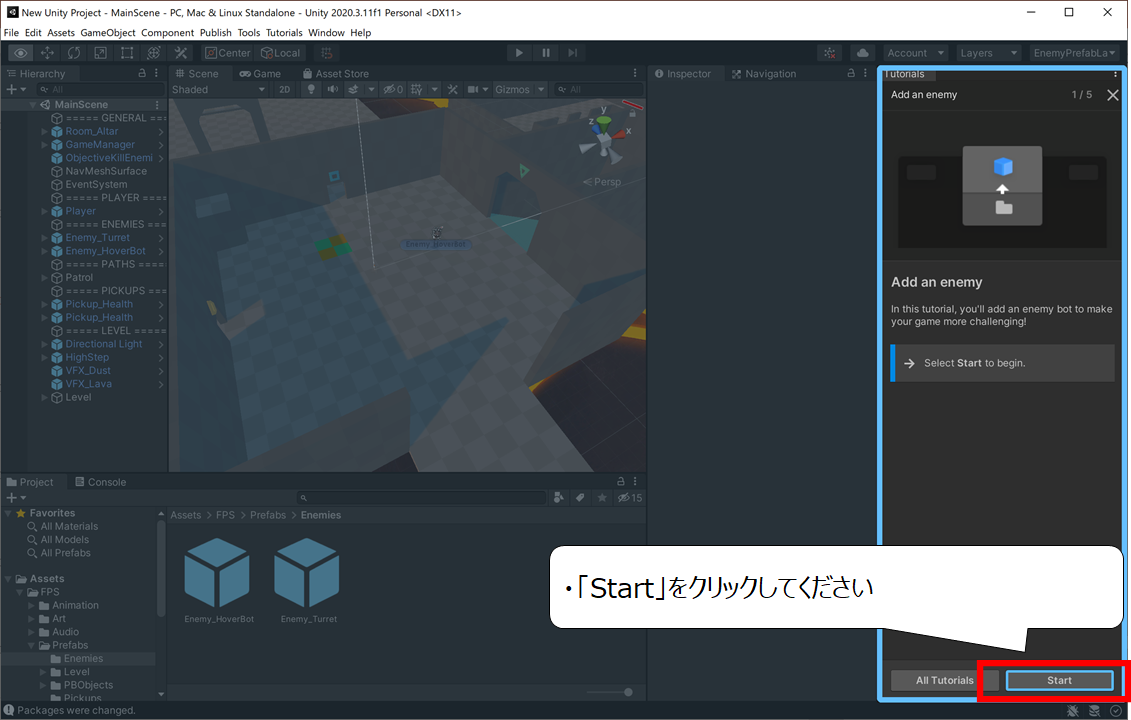Switch to the Game tab
1131x720 pixels.
pyautogui.click(x=260, y=74)
